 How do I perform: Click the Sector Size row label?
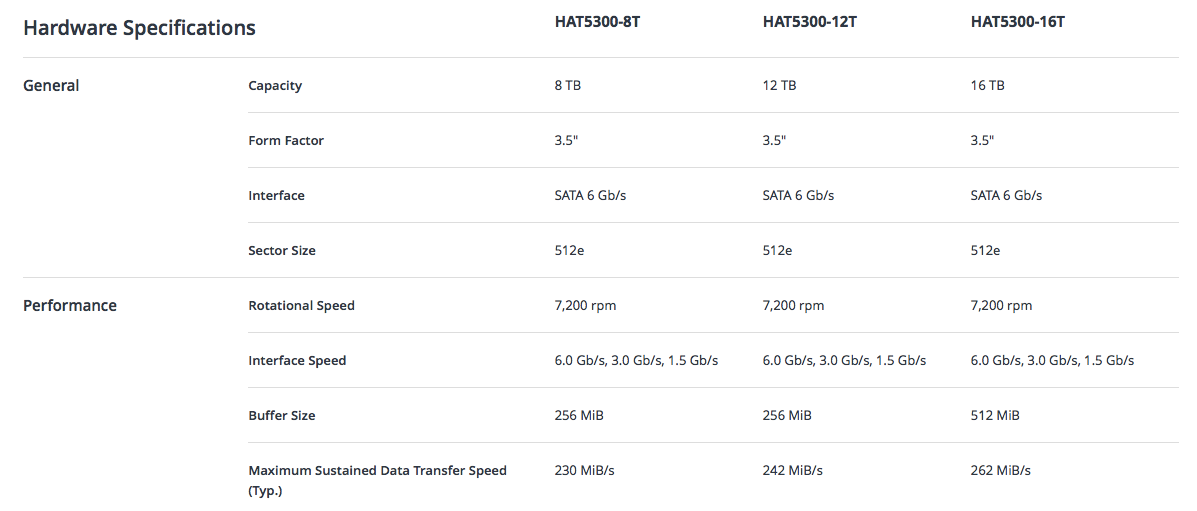tap(282, 251)
